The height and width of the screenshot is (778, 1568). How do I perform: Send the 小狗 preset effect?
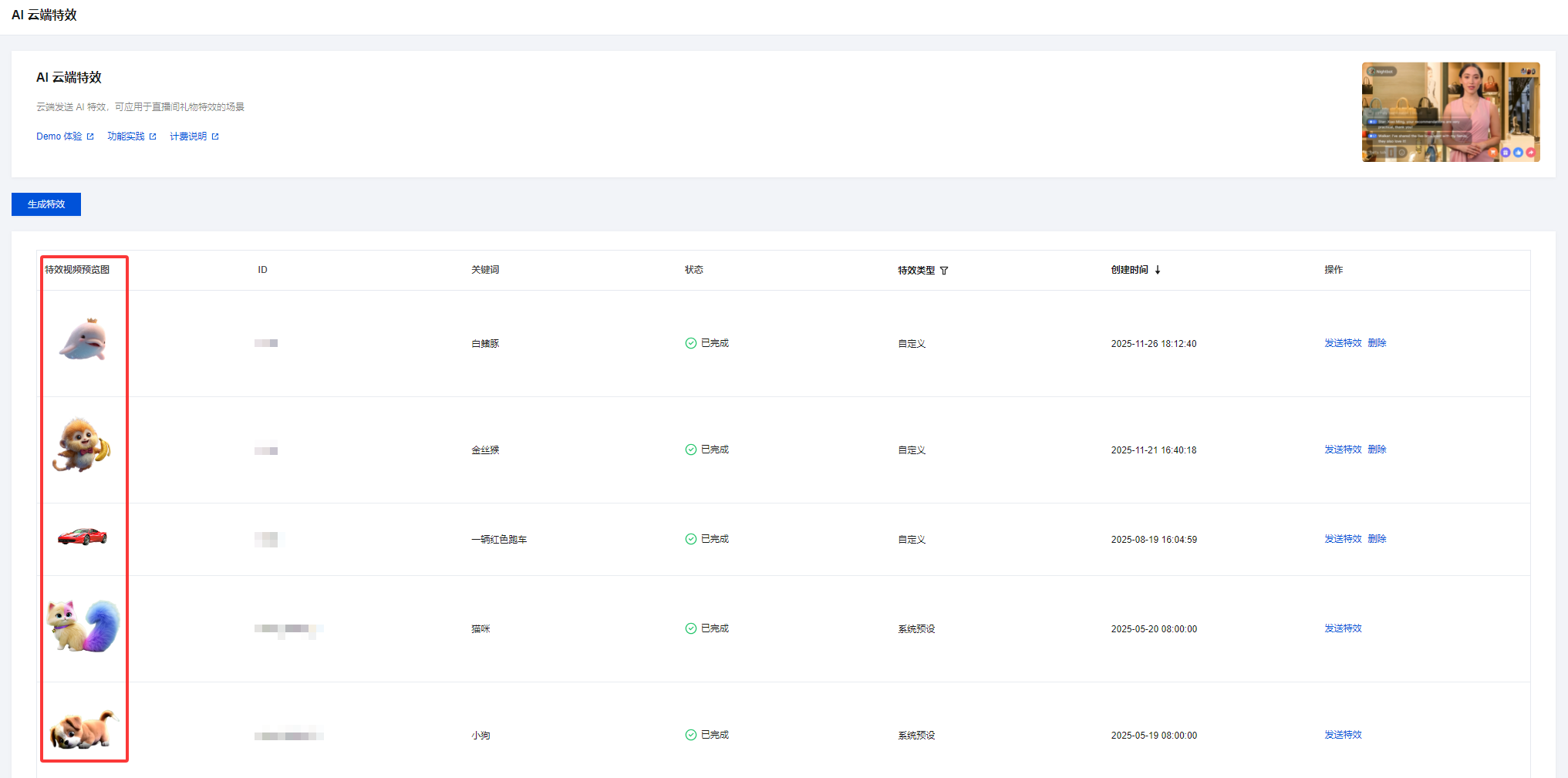tap(1343, 735)
